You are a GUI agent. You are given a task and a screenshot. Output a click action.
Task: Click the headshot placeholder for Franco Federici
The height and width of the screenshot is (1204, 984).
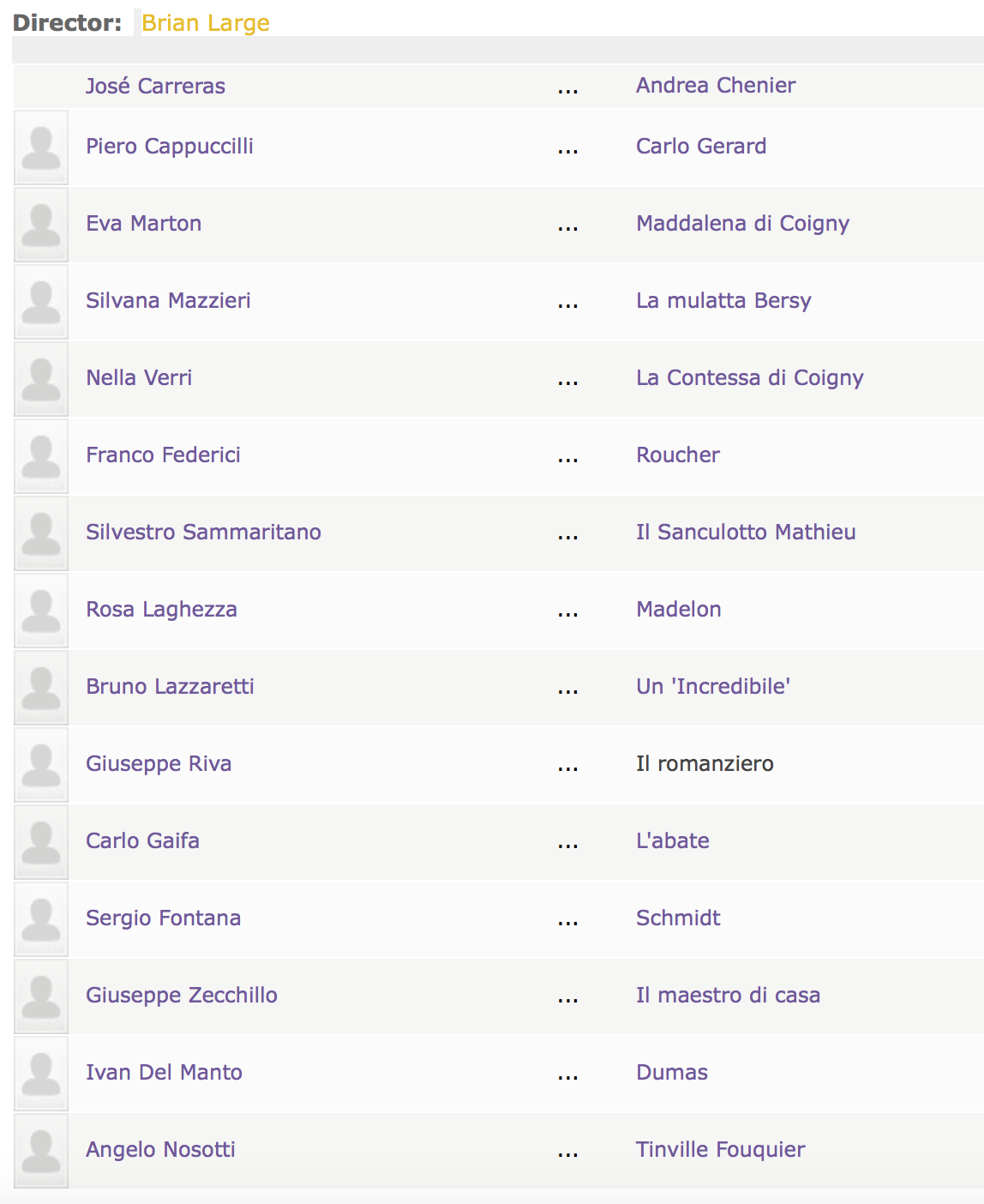click(x=41, y=456)
